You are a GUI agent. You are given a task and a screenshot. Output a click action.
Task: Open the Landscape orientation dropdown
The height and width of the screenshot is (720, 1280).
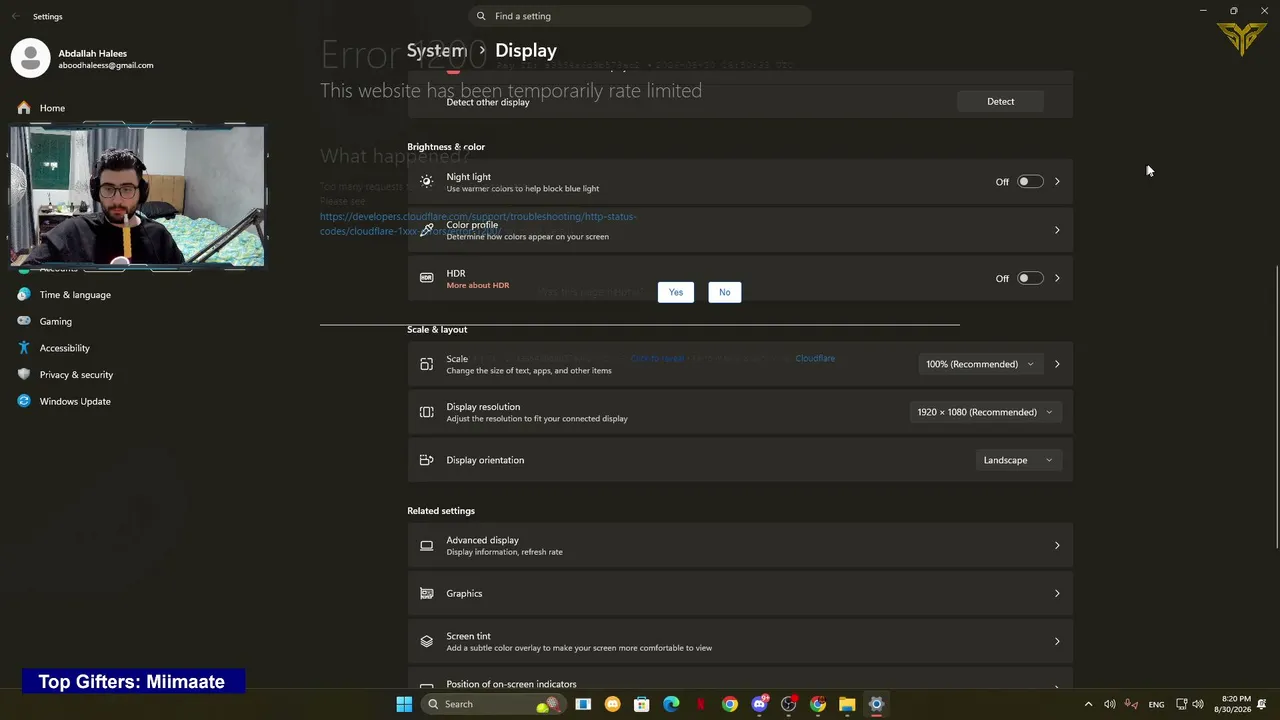[1018, 460]
